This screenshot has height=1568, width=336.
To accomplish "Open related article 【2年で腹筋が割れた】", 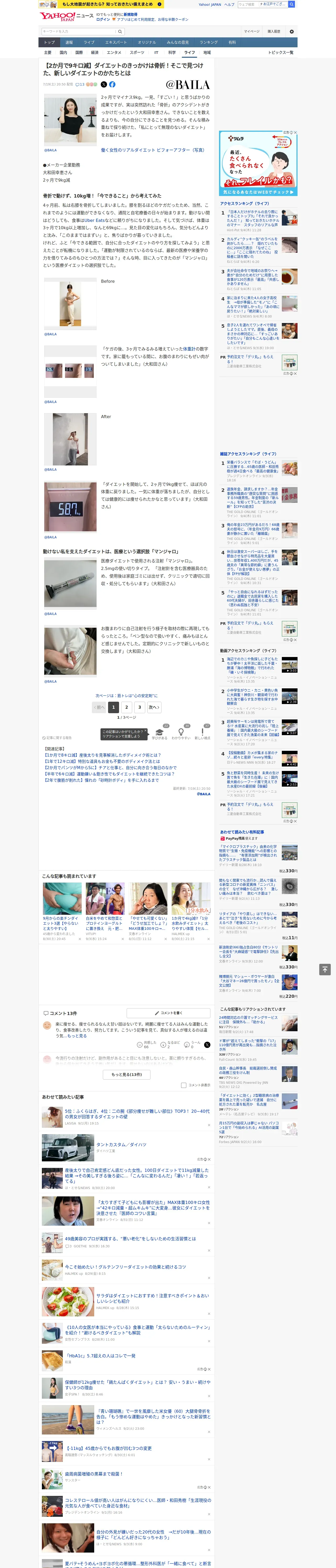I will point(101,780).
